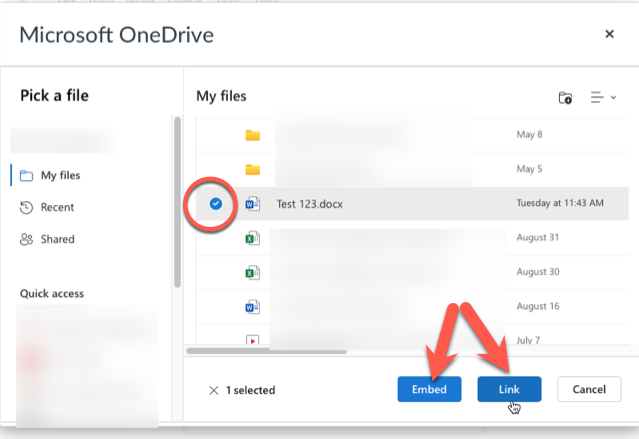Click the August 30 date text
The image size is (639, 439).
538,271
